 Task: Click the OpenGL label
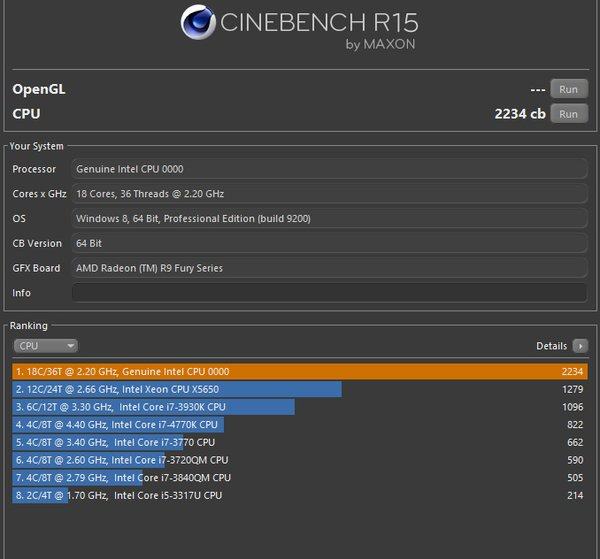click(39, 90)
